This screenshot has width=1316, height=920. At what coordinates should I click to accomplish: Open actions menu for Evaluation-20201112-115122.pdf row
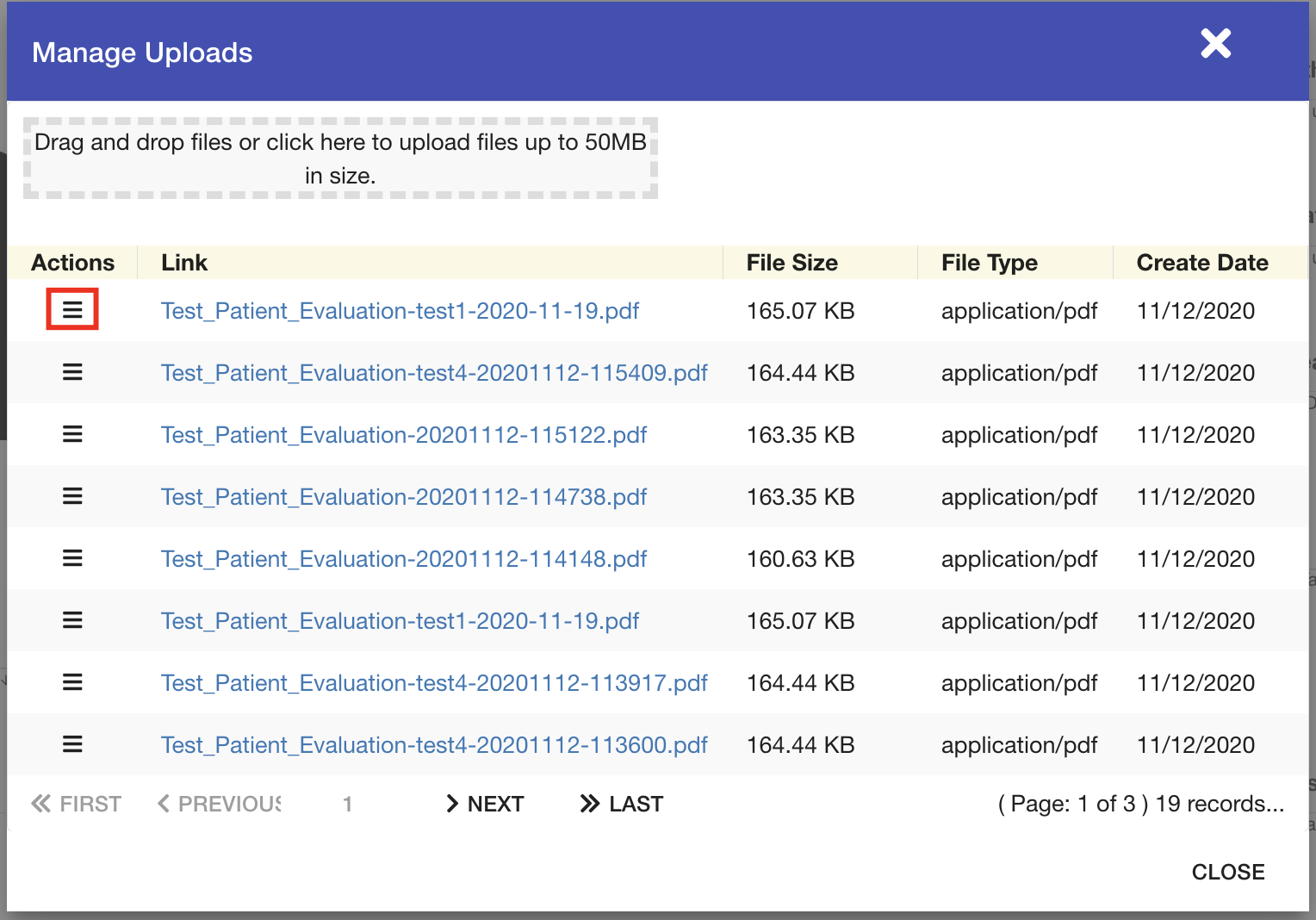click(72, 434)
